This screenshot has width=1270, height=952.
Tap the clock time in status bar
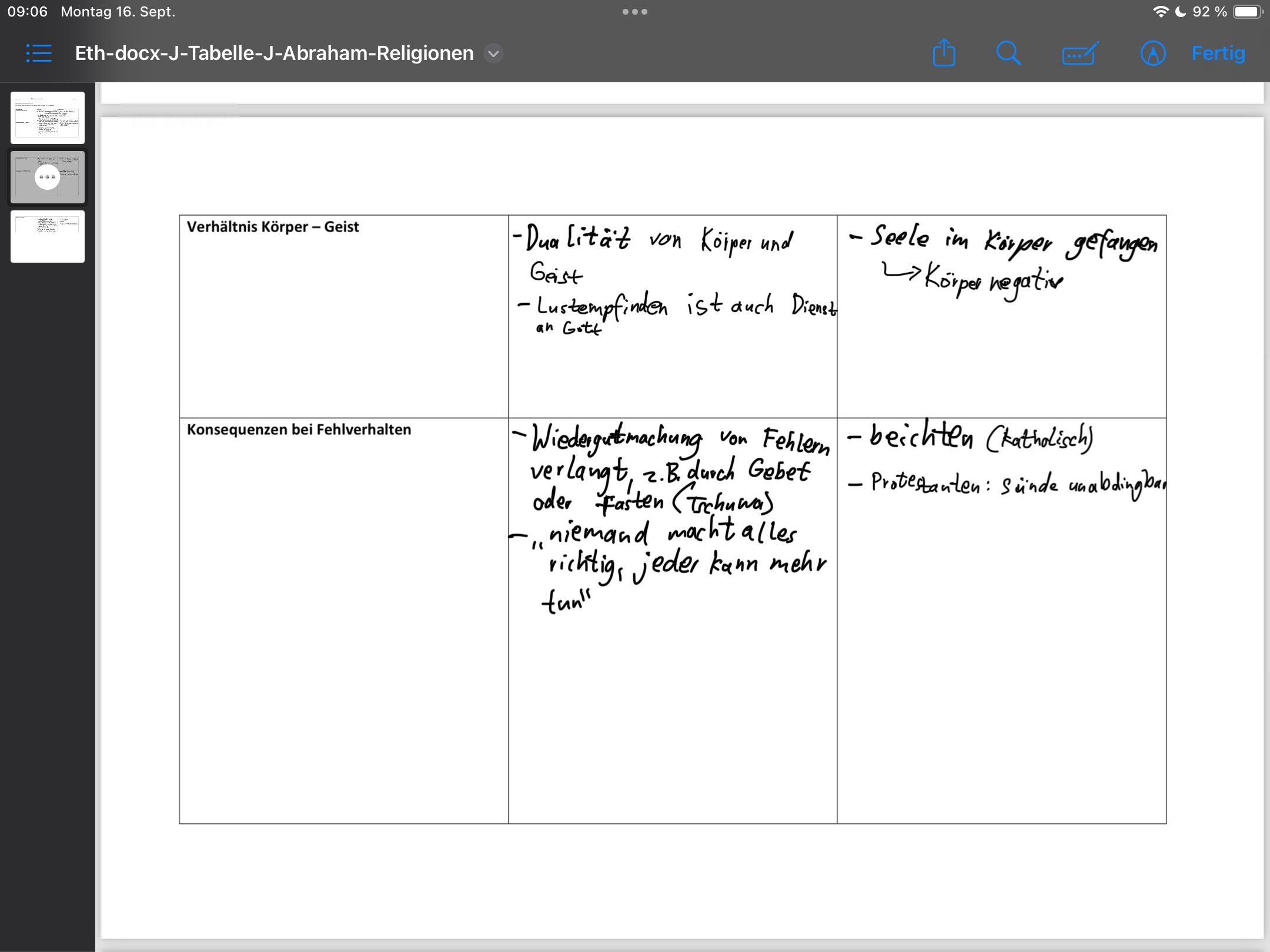click(x=27, y=12)
